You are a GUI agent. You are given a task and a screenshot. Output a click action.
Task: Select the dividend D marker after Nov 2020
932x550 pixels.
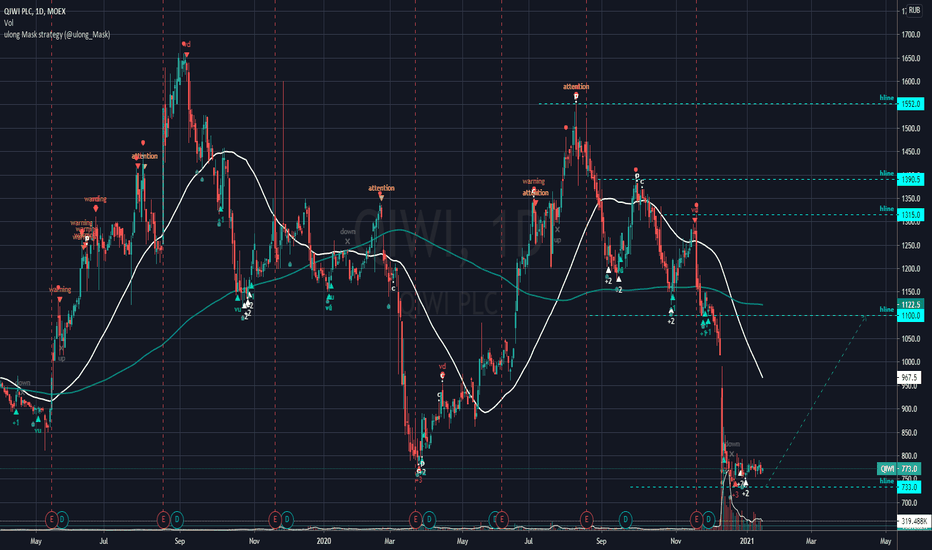[x=709, y=520]
